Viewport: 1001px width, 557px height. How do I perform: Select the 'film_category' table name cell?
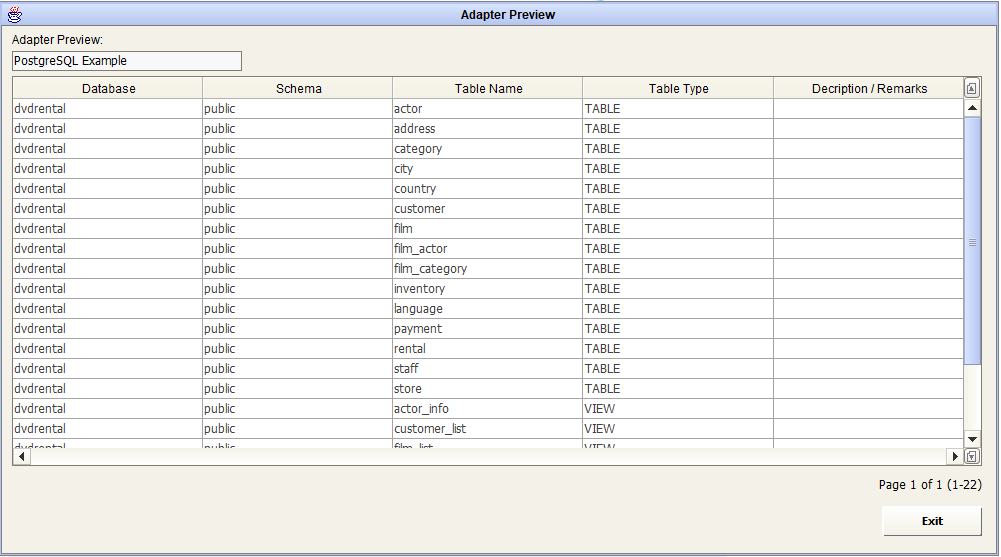488,269
